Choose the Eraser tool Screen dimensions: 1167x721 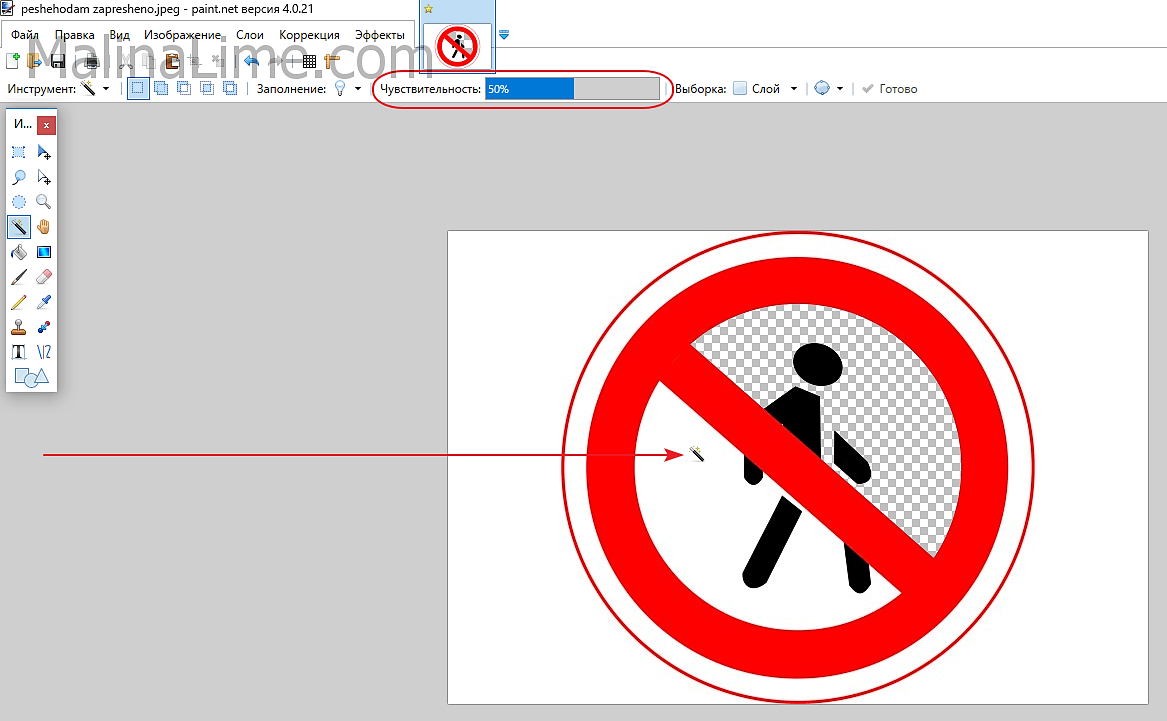(x=43, y=277)
